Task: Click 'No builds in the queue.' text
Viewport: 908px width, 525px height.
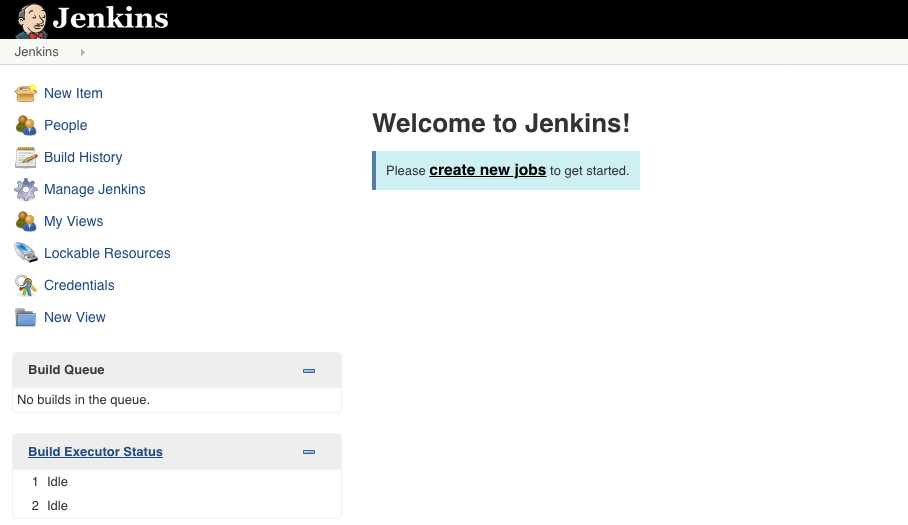Action: tap(83, 400)
